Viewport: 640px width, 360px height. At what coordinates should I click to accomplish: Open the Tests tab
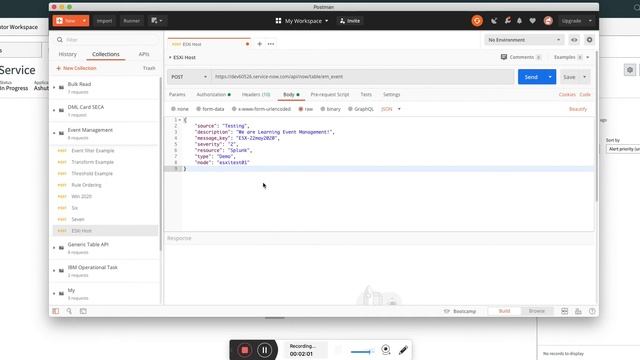[x=366, y=94]
